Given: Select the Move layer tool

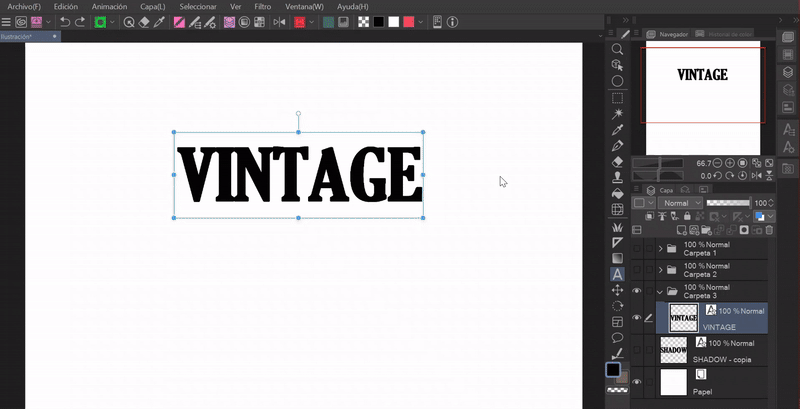Looking at the screenshot, I should pos(617,289).
